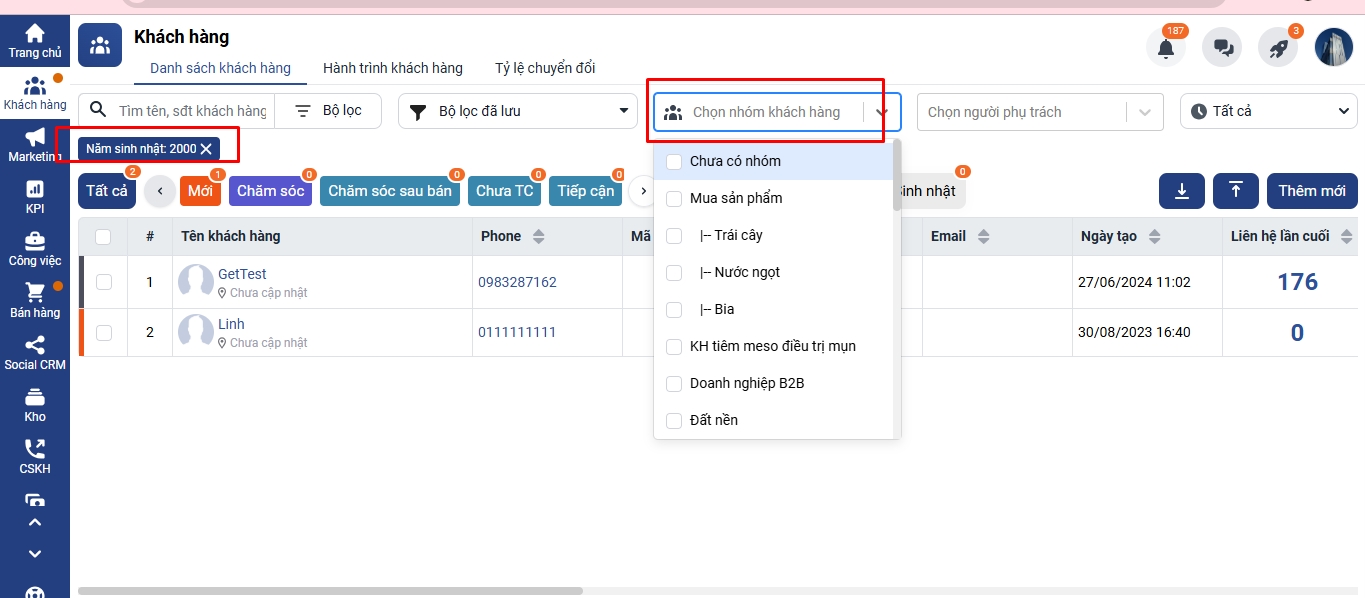Open the notifications bell icon
Screen dimensions: 1365x598
point(1165,48)
